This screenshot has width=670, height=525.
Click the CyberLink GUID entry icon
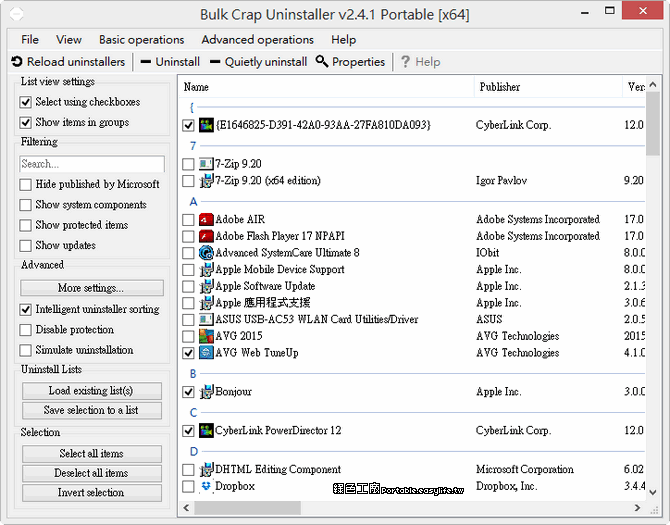pos(206,125)
